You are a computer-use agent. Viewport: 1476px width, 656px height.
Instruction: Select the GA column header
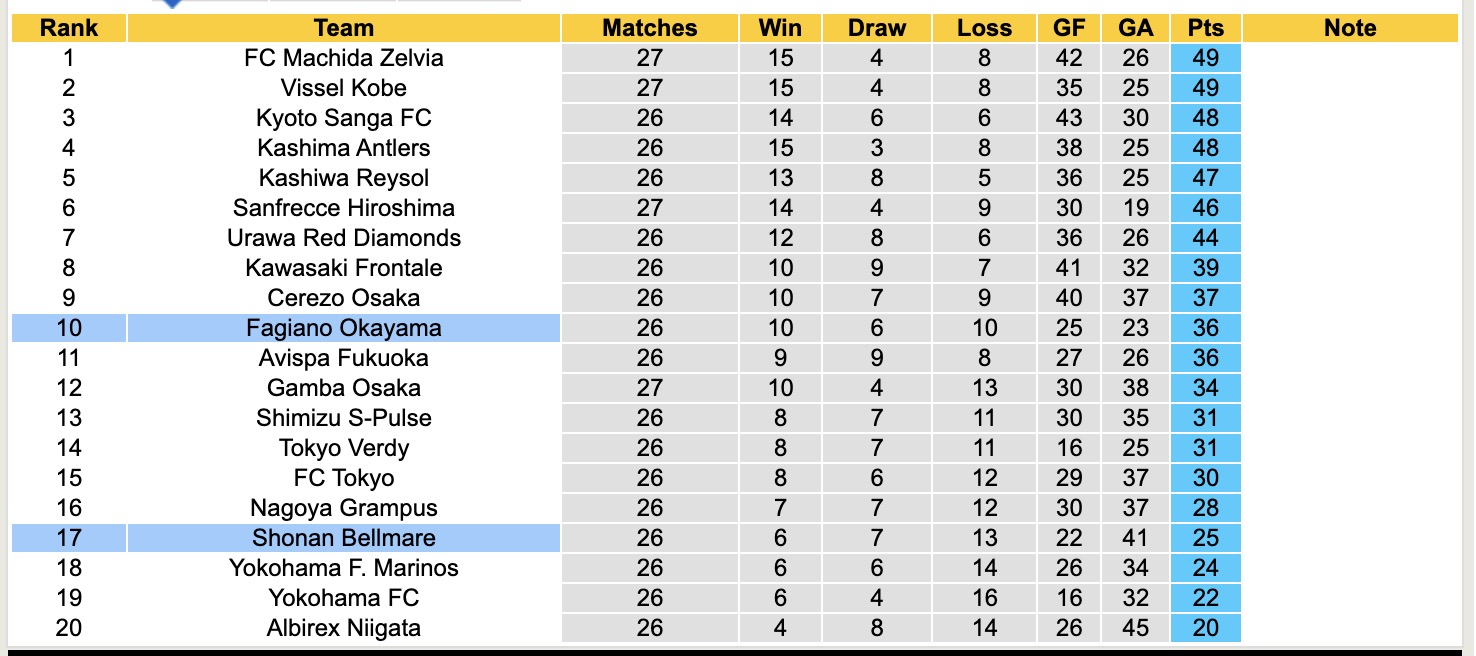1135,28
